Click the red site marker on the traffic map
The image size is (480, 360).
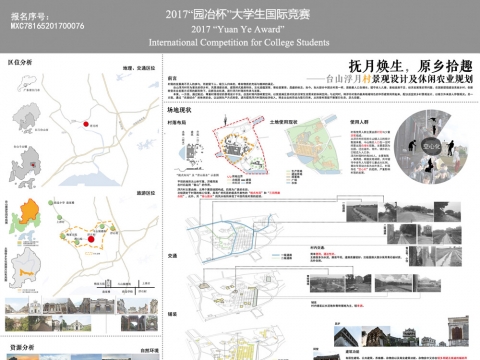[86, 124]
